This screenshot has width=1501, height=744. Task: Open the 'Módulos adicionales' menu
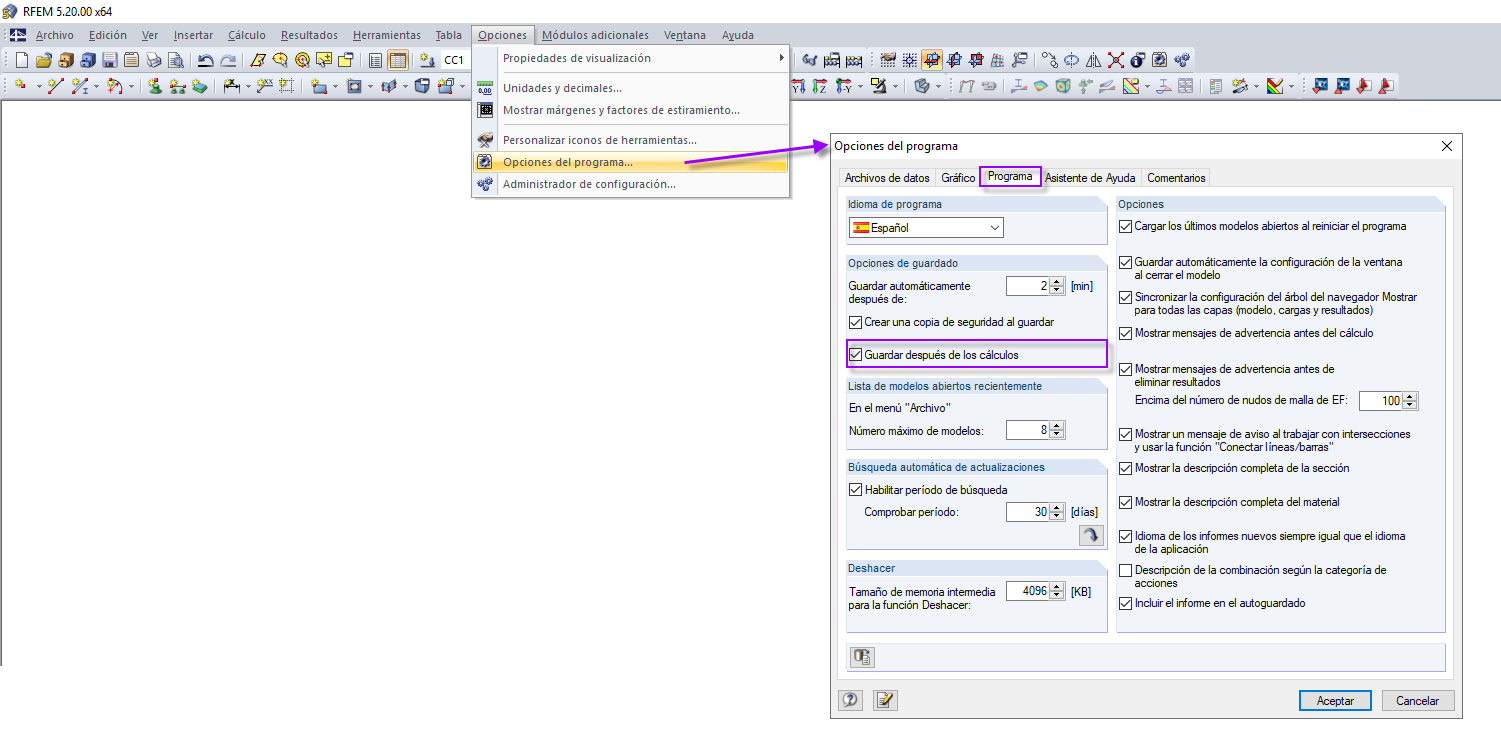pos(595,35)
